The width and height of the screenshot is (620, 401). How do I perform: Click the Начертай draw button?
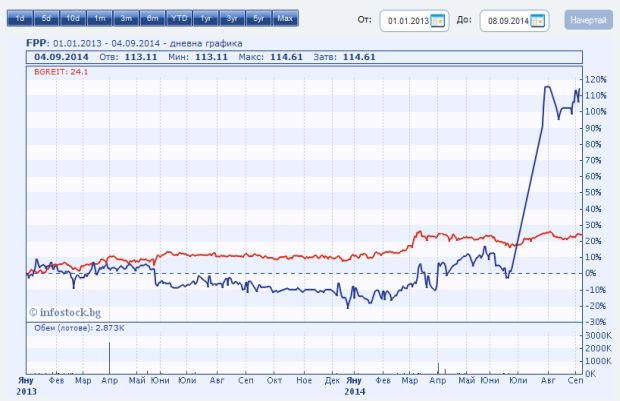(588, 20)
